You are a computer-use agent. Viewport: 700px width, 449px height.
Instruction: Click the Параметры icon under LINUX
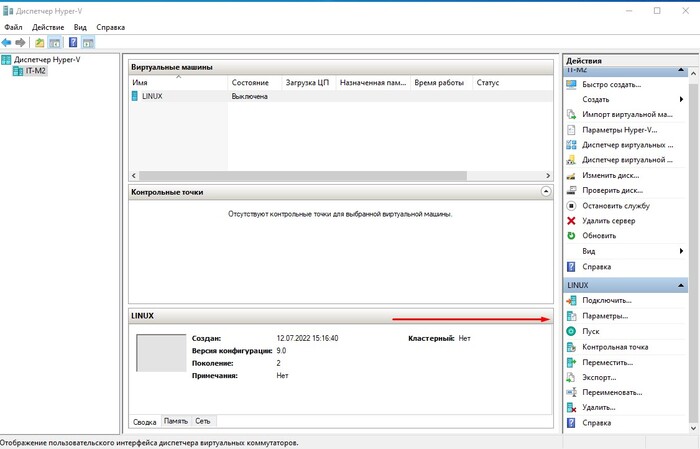[x=571, y=316]
